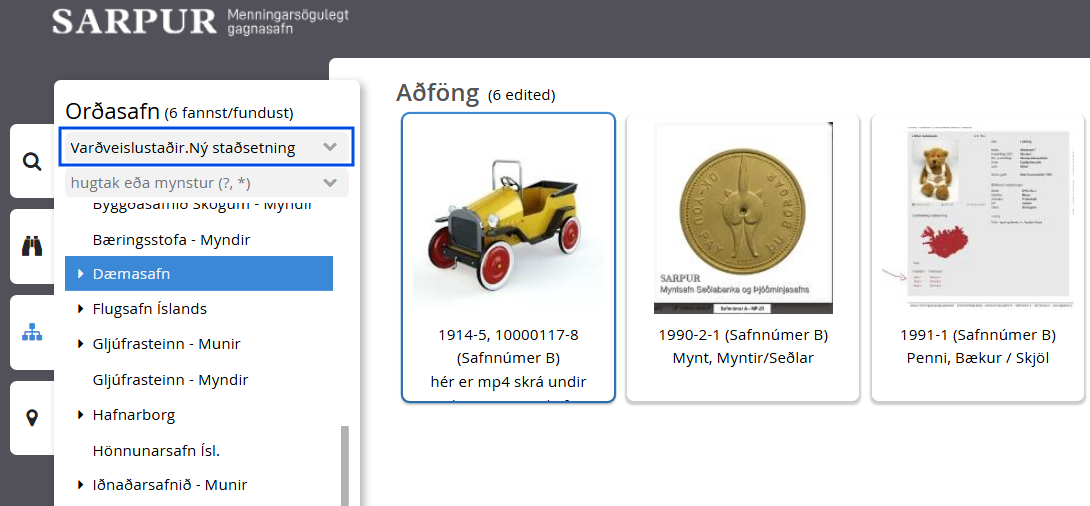Expand the Hafnarborg tree node
1090x506 pixels.
(x=81, y=416)
